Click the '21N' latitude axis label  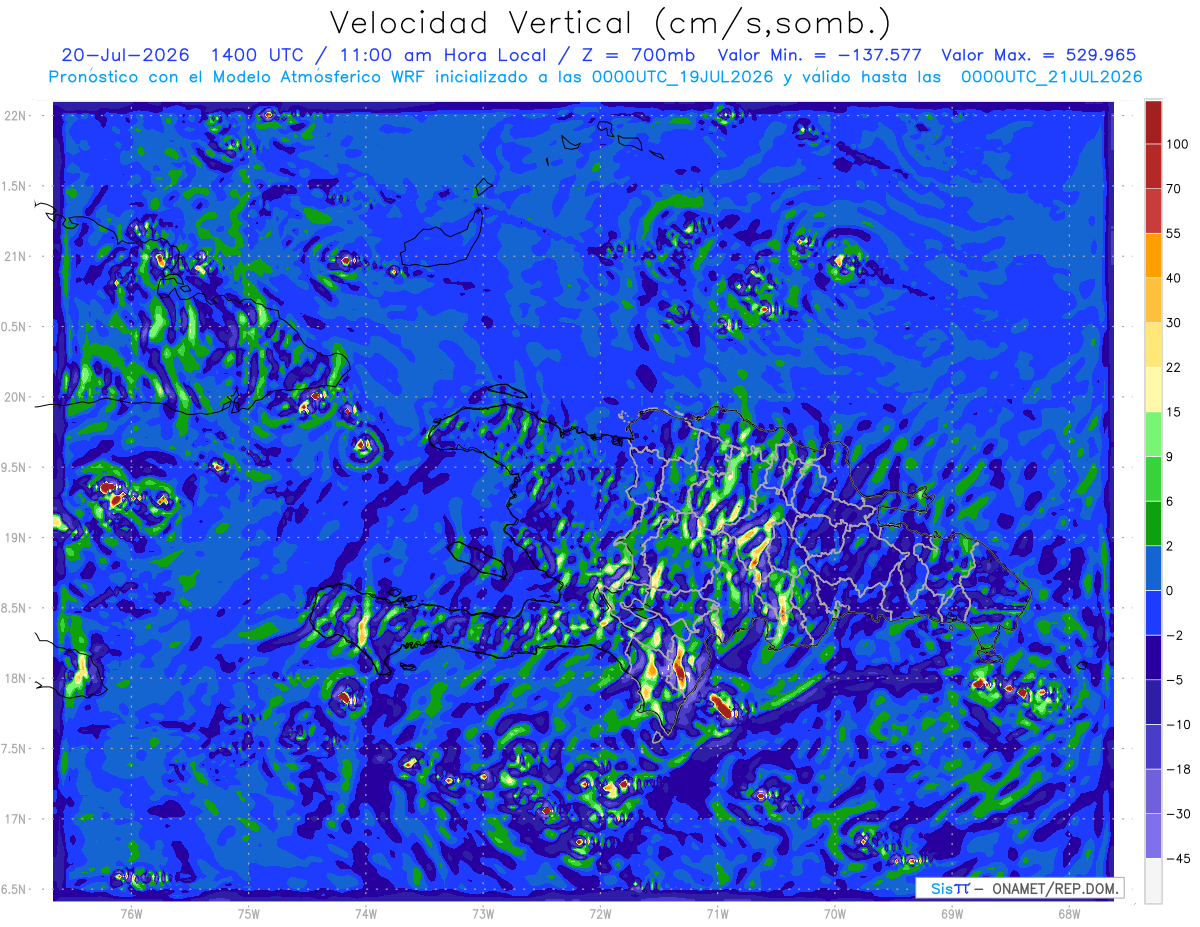tap(16, 256)
